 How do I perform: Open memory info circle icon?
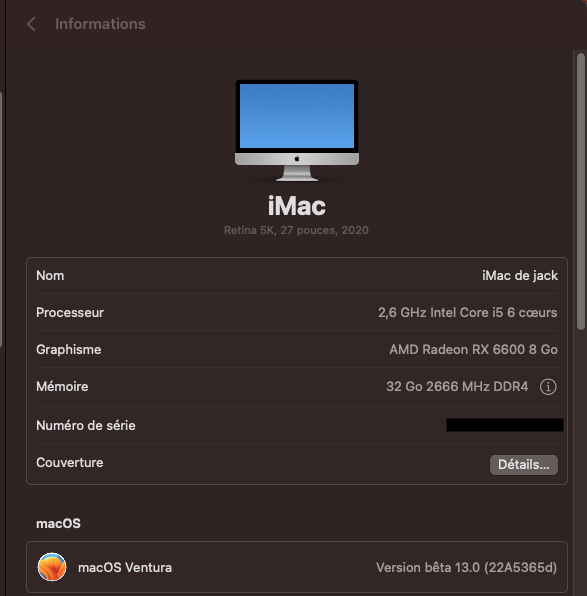pyautogui.click(x=548, y=387)
